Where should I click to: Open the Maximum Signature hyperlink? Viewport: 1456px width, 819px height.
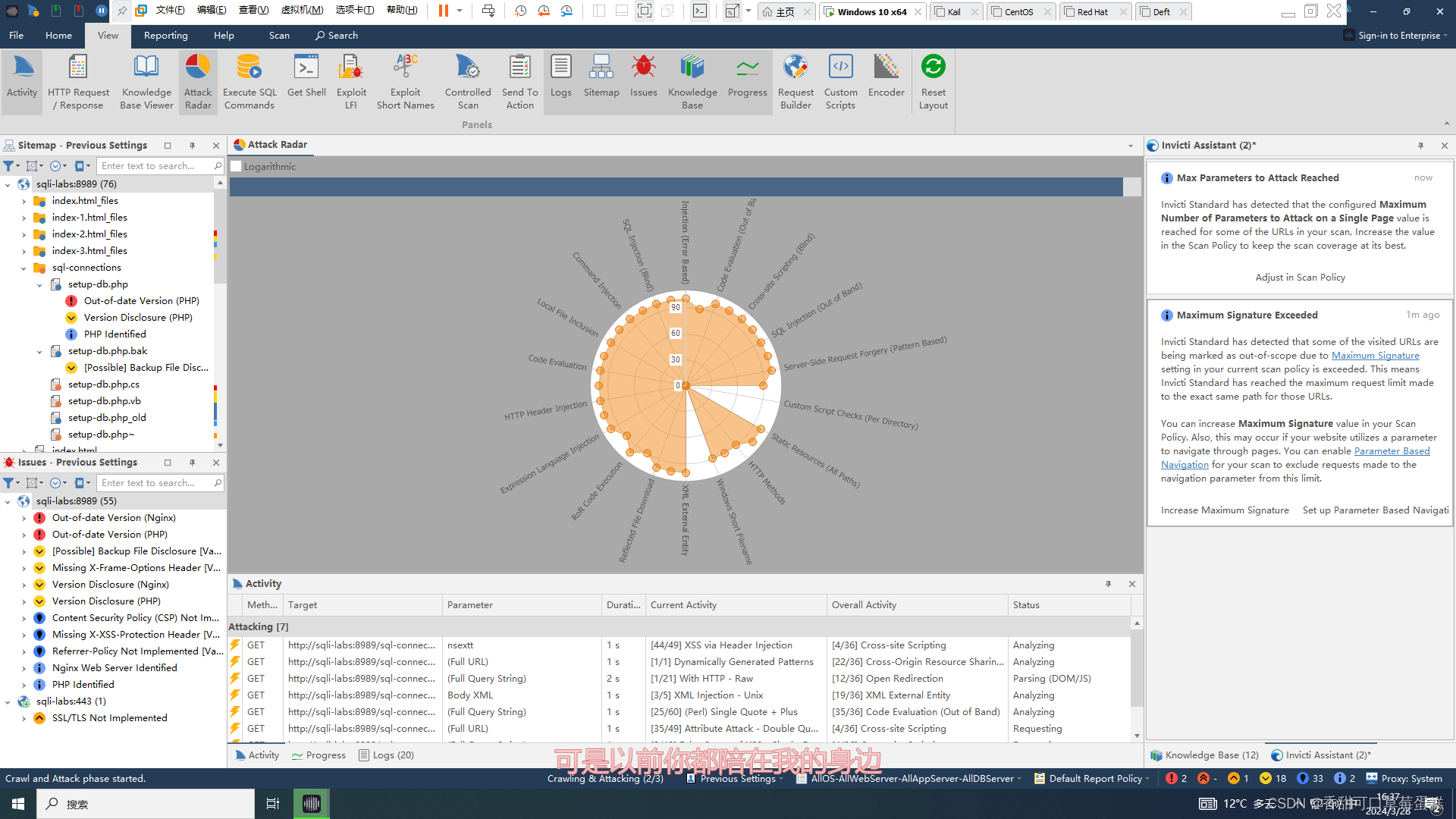[x=1375, y=356]
